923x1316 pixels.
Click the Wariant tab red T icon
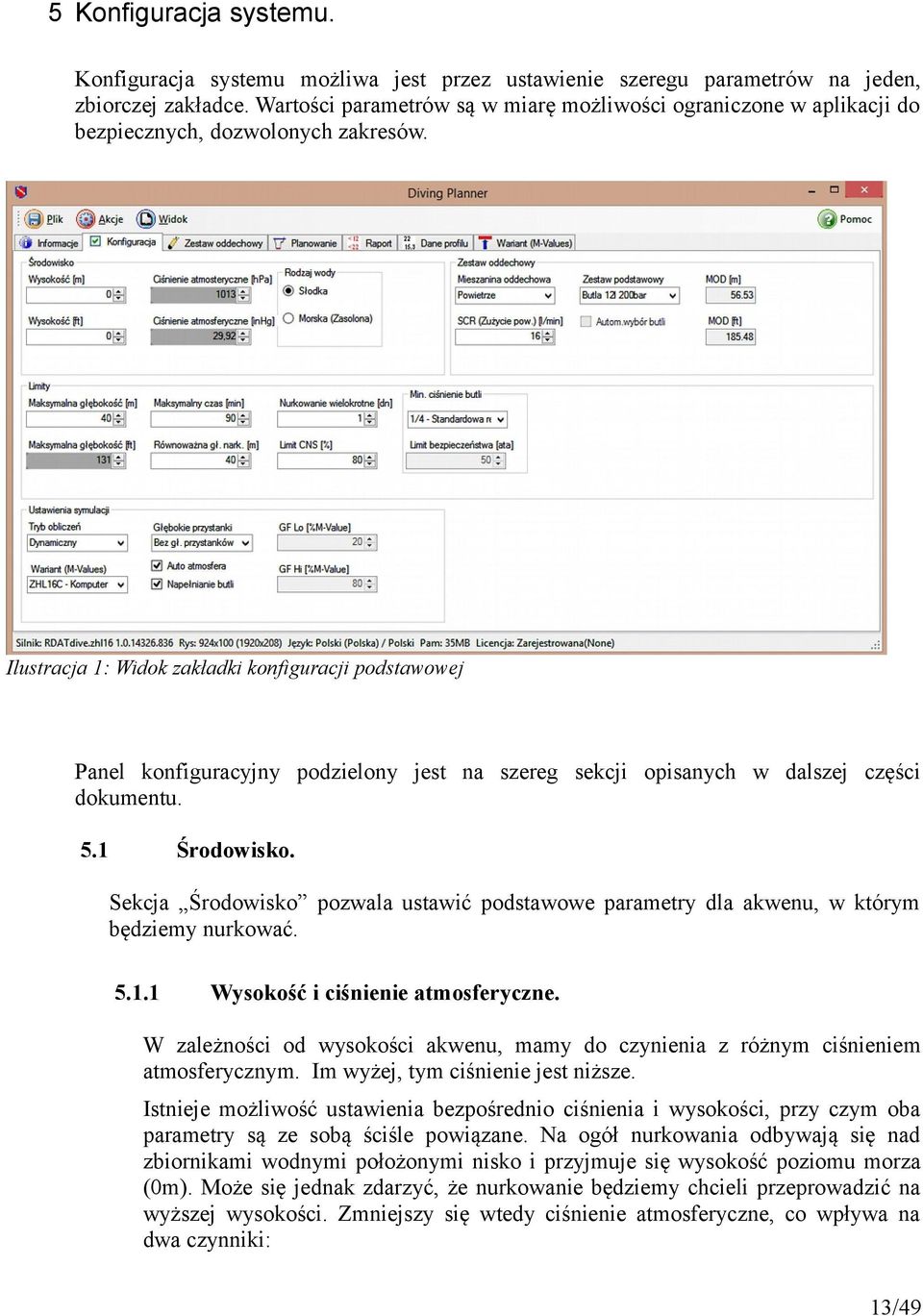[486, 243]
